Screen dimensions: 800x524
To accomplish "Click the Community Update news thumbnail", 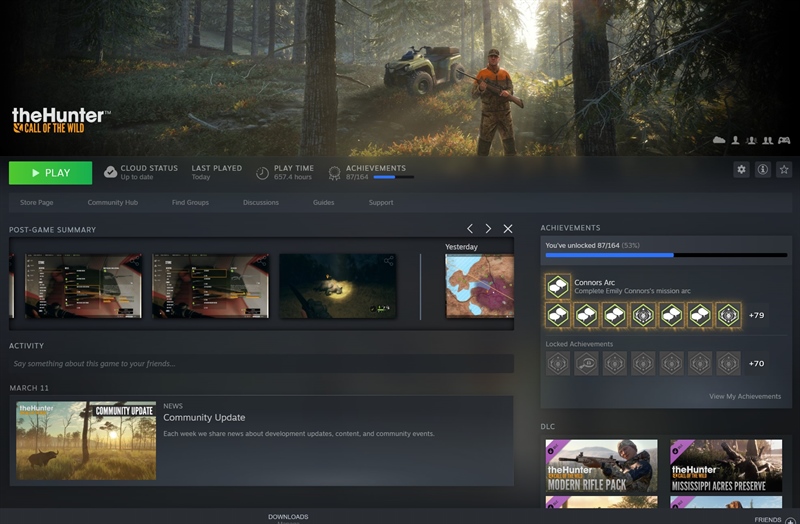I will pos(86,440).
